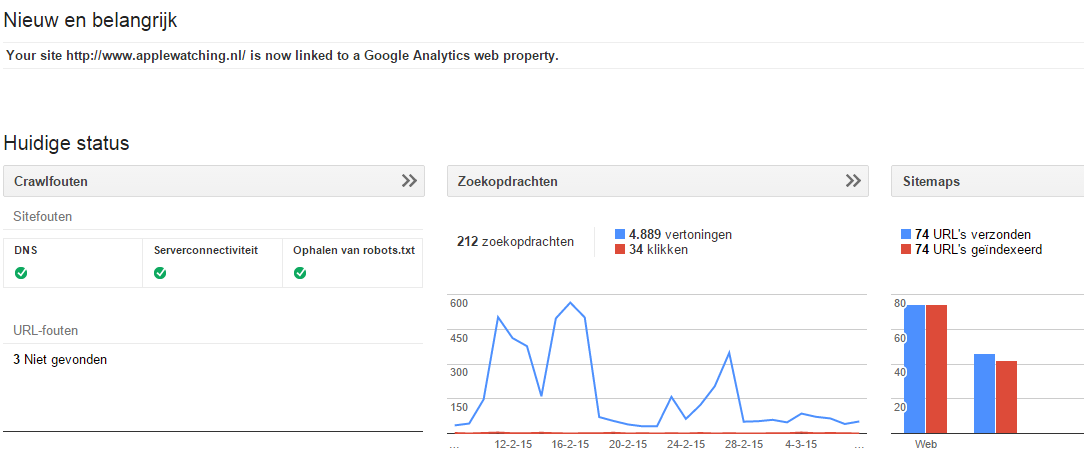Click red URL's geïndexeerd legend square
The image size is (1084, 460).
pos(906,250)
